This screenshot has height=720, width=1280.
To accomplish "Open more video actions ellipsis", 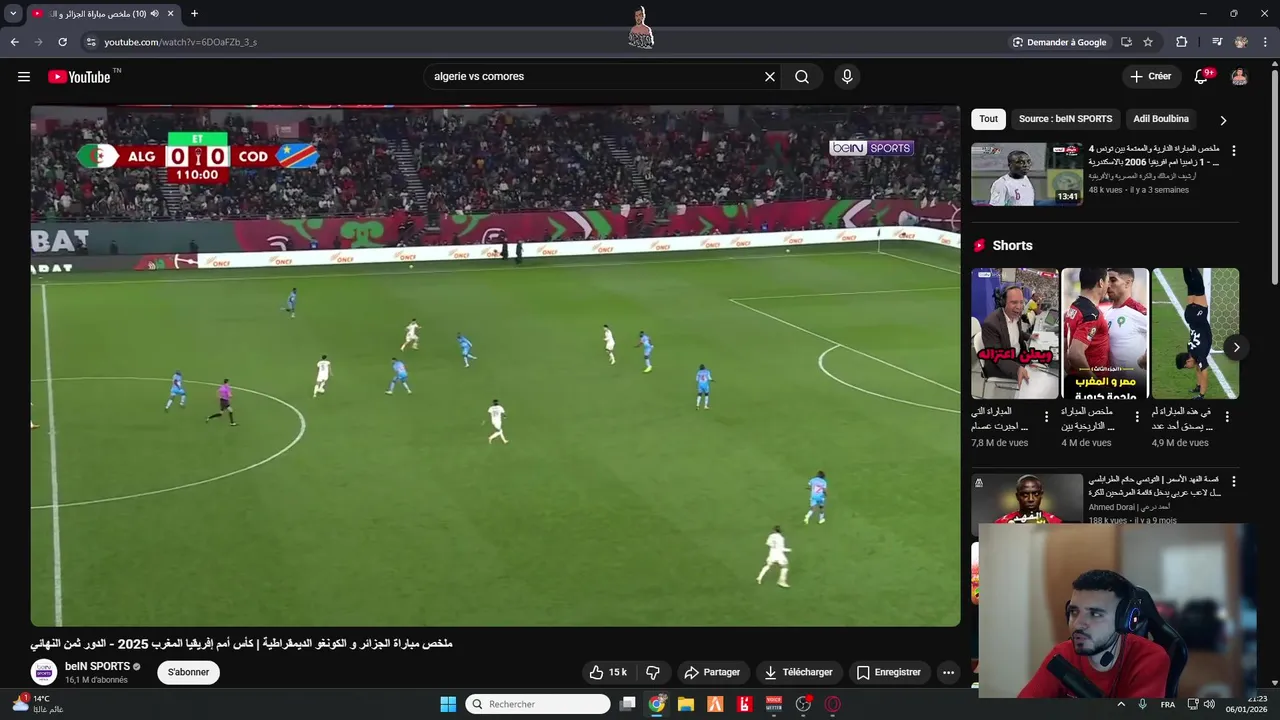I will click(x=948, y=672).
